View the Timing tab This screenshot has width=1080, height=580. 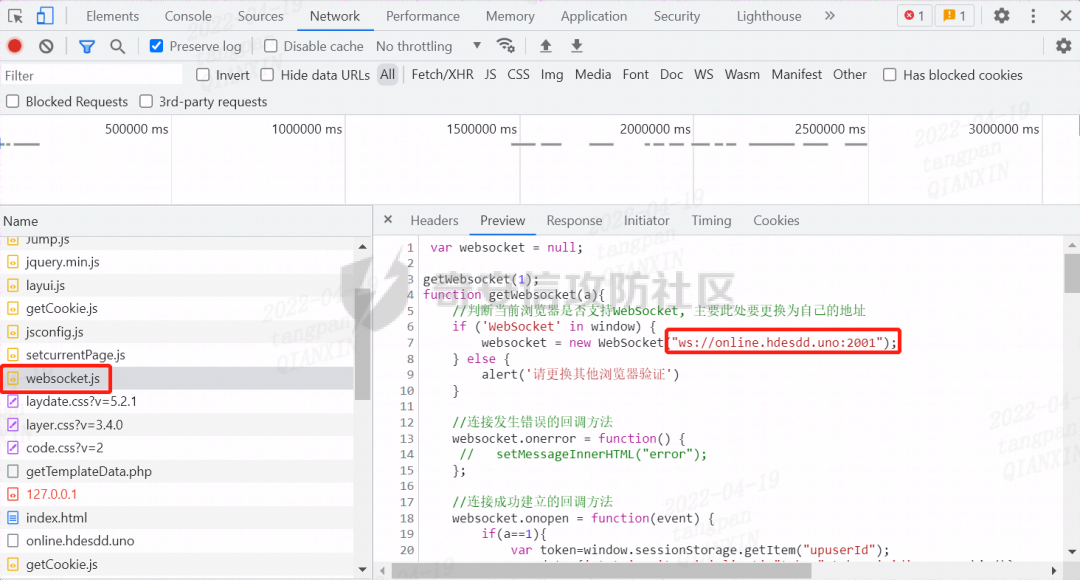click(711, 220)
